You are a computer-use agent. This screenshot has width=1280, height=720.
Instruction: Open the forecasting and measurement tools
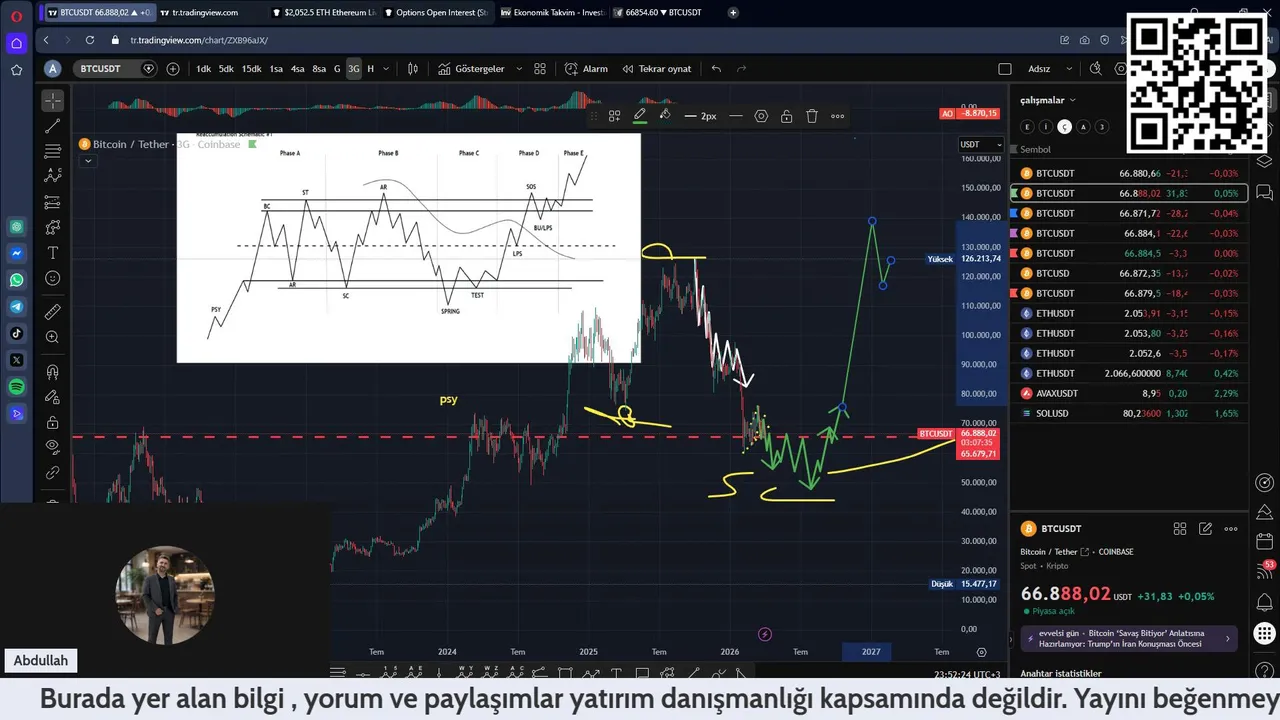[x=53, y=202]
